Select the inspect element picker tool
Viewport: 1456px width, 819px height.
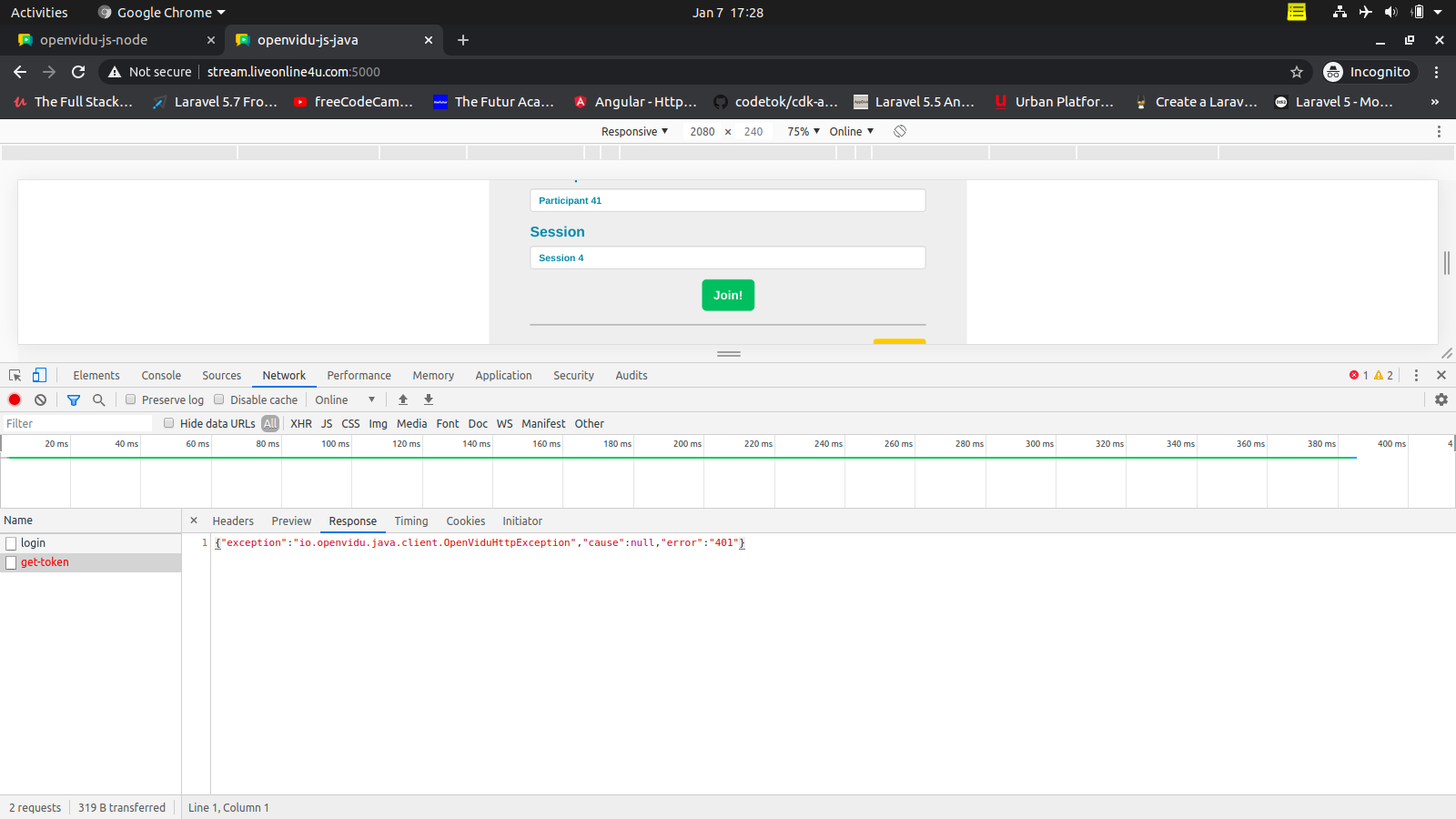point(15,375)
